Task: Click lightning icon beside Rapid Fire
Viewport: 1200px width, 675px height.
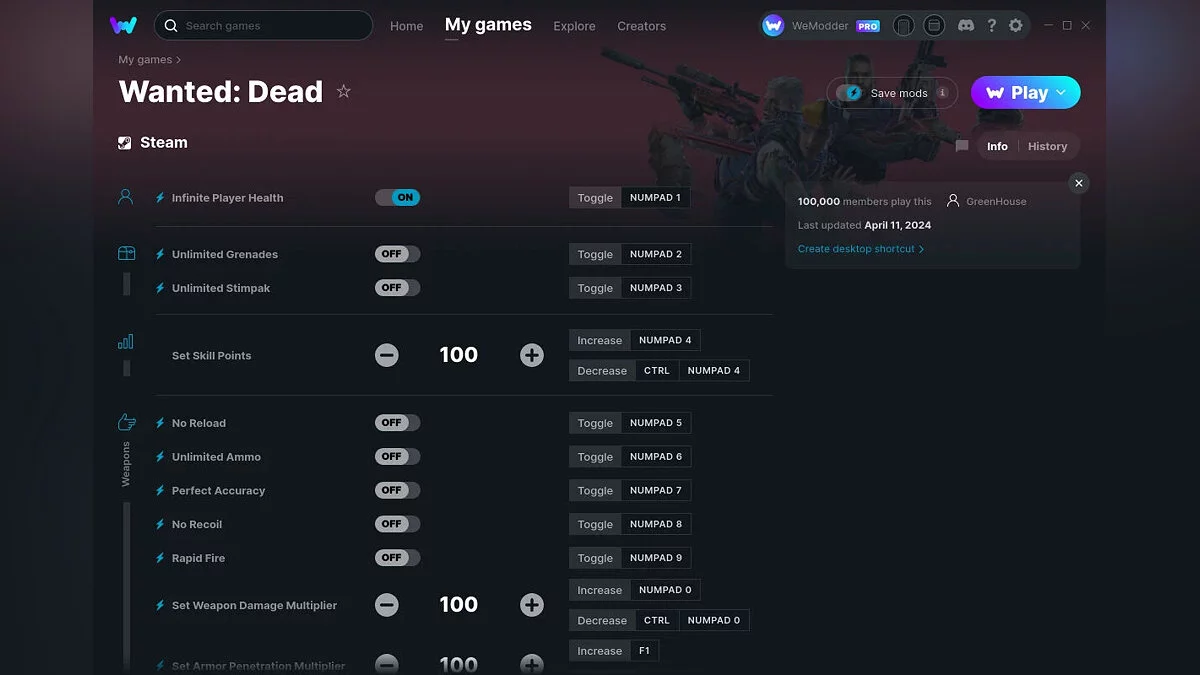Action: pyautogui.click(x=160, y=558)
